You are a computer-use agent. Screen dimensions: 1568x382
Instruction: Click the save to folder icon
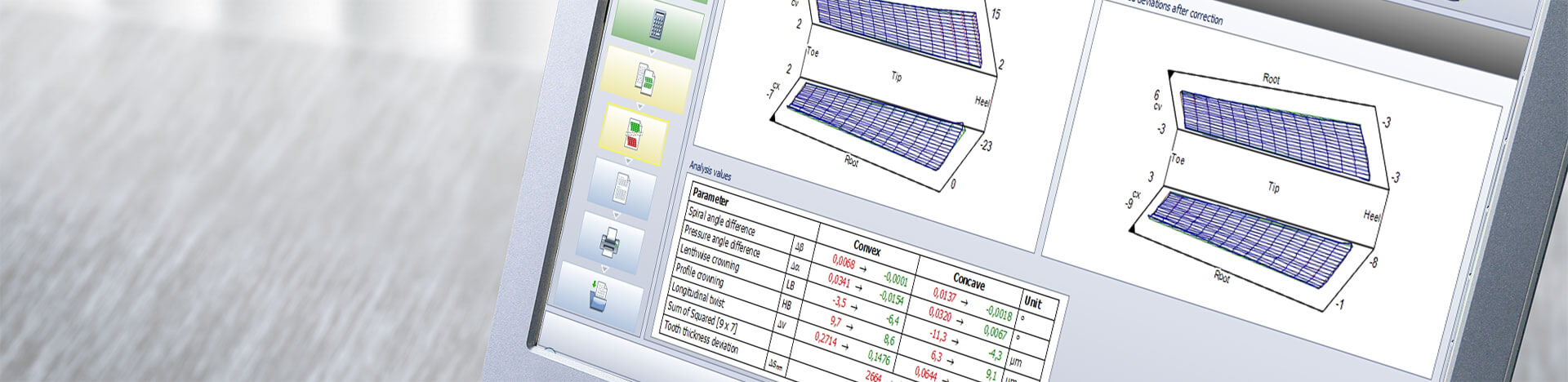[x=598, y=295]
